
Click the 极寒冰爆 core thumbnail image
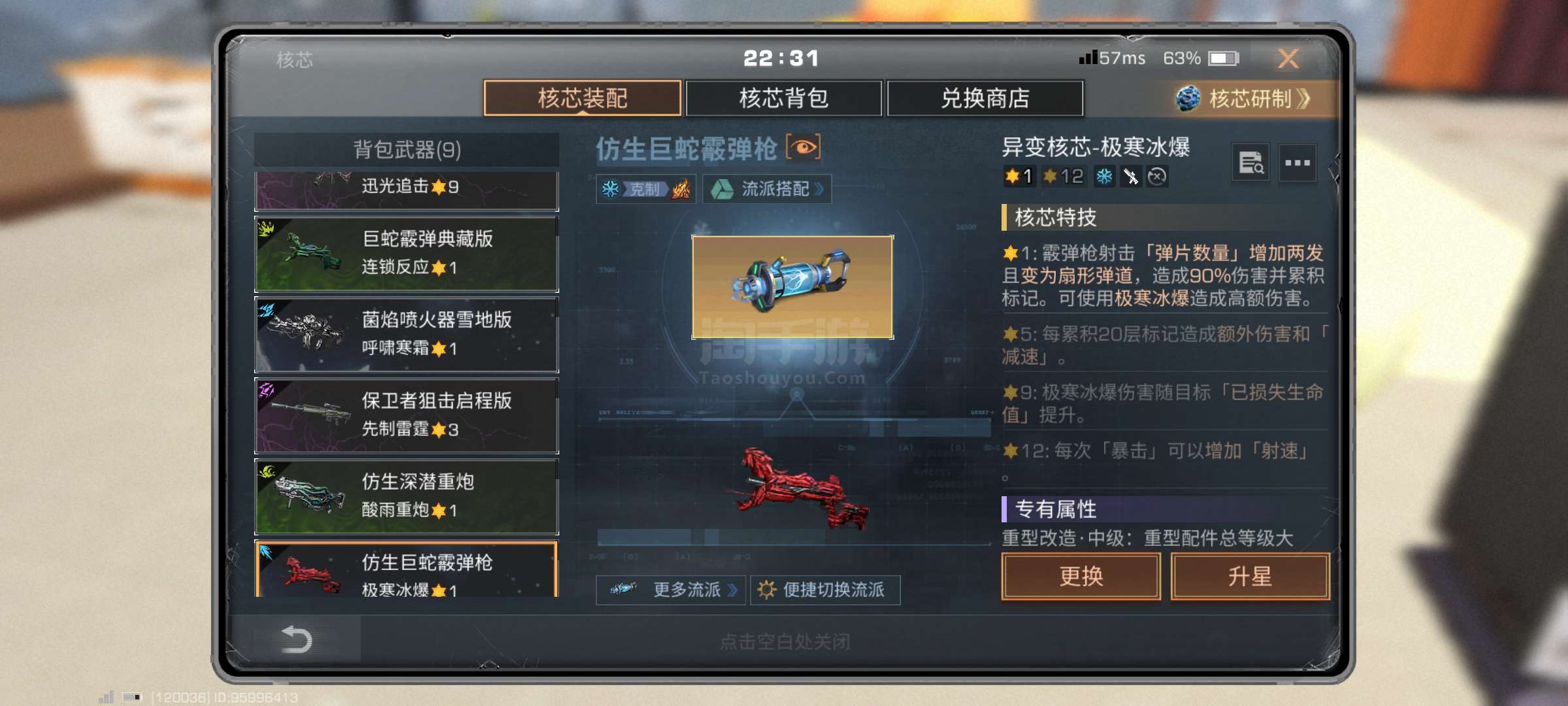(792, 287)
